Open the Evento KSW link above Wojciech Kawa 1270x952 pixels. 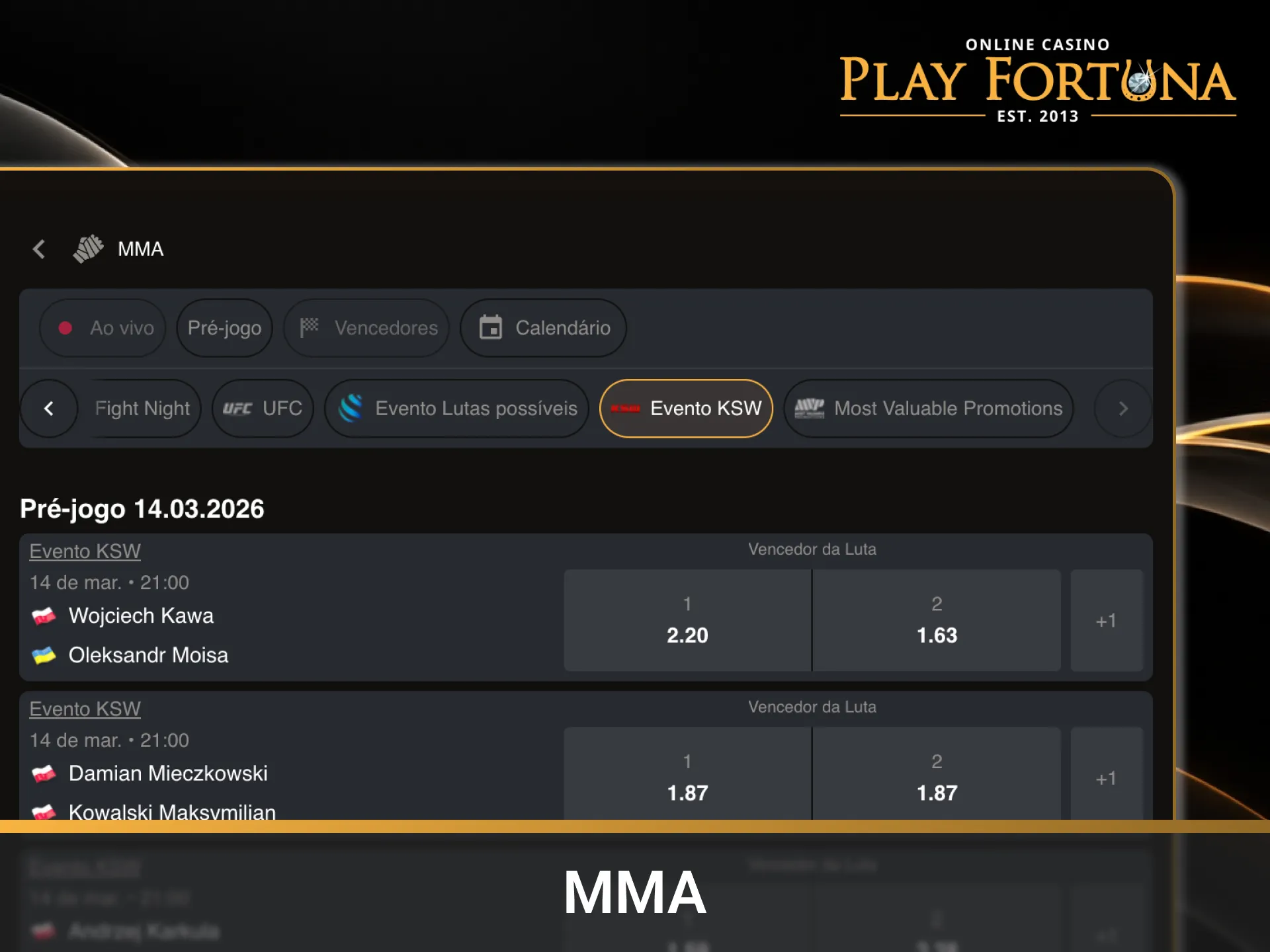coord(85,551)
